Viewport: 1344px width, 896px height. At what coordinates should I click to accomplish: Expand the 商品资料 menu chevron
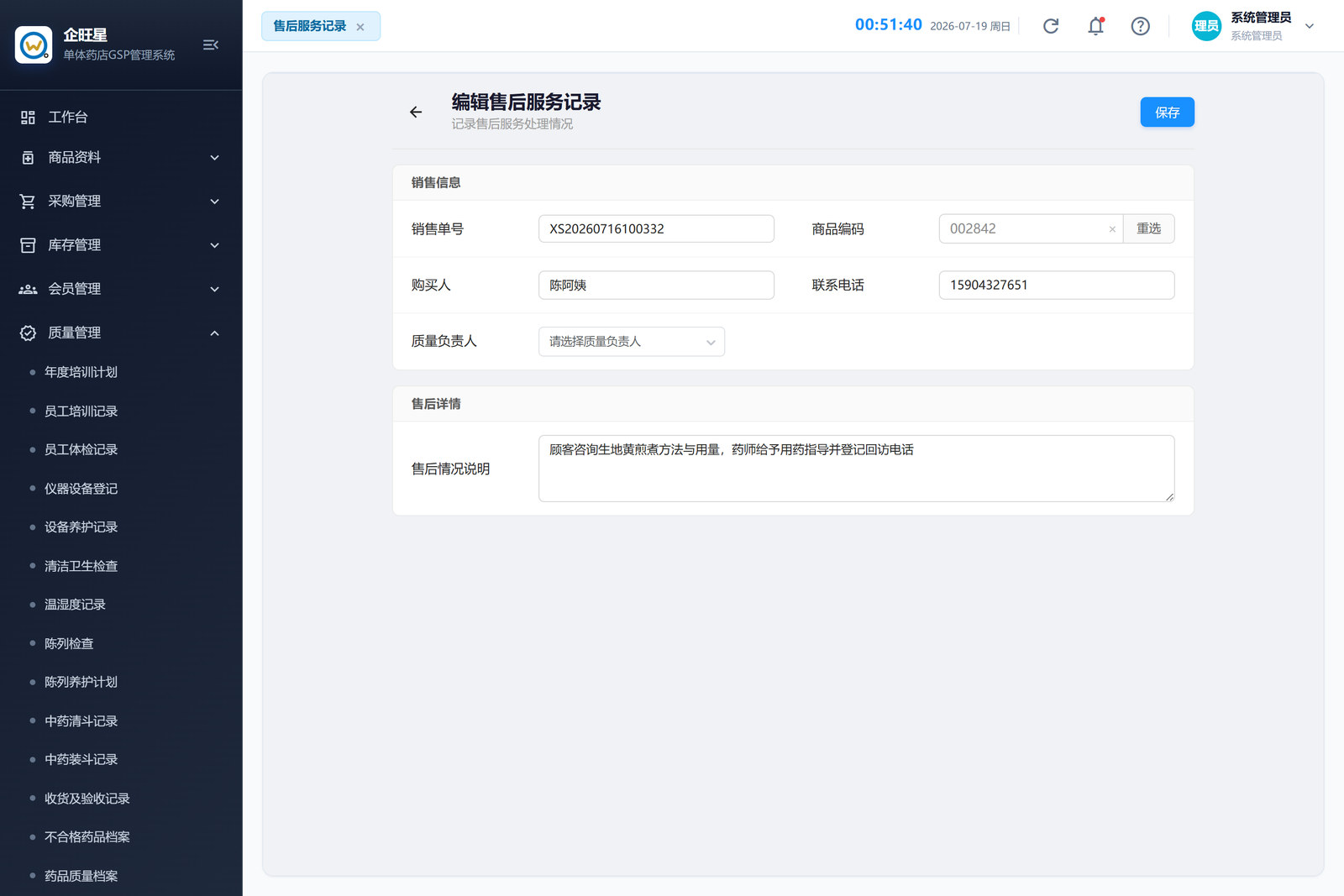click(x=214, y=158)
